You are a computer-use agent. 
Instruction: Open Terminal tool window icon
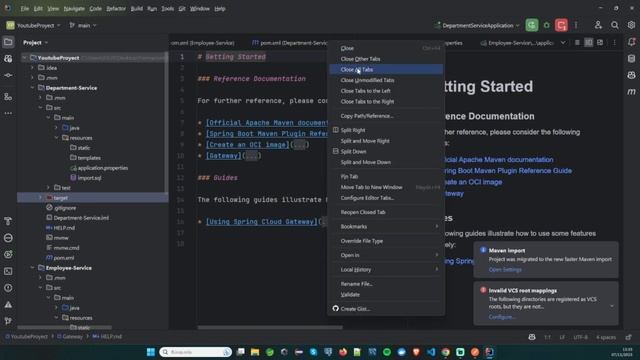click(x=8, y=271)
